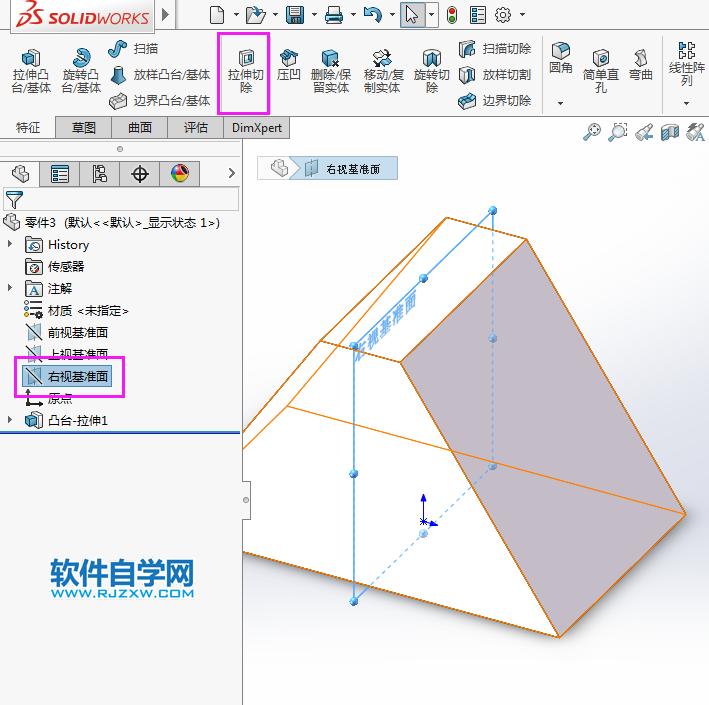Image resolution: width=709 pixels, height=705 pixels.
Task: Open dropdown arrow next to Print
Action: click(353, 15)
